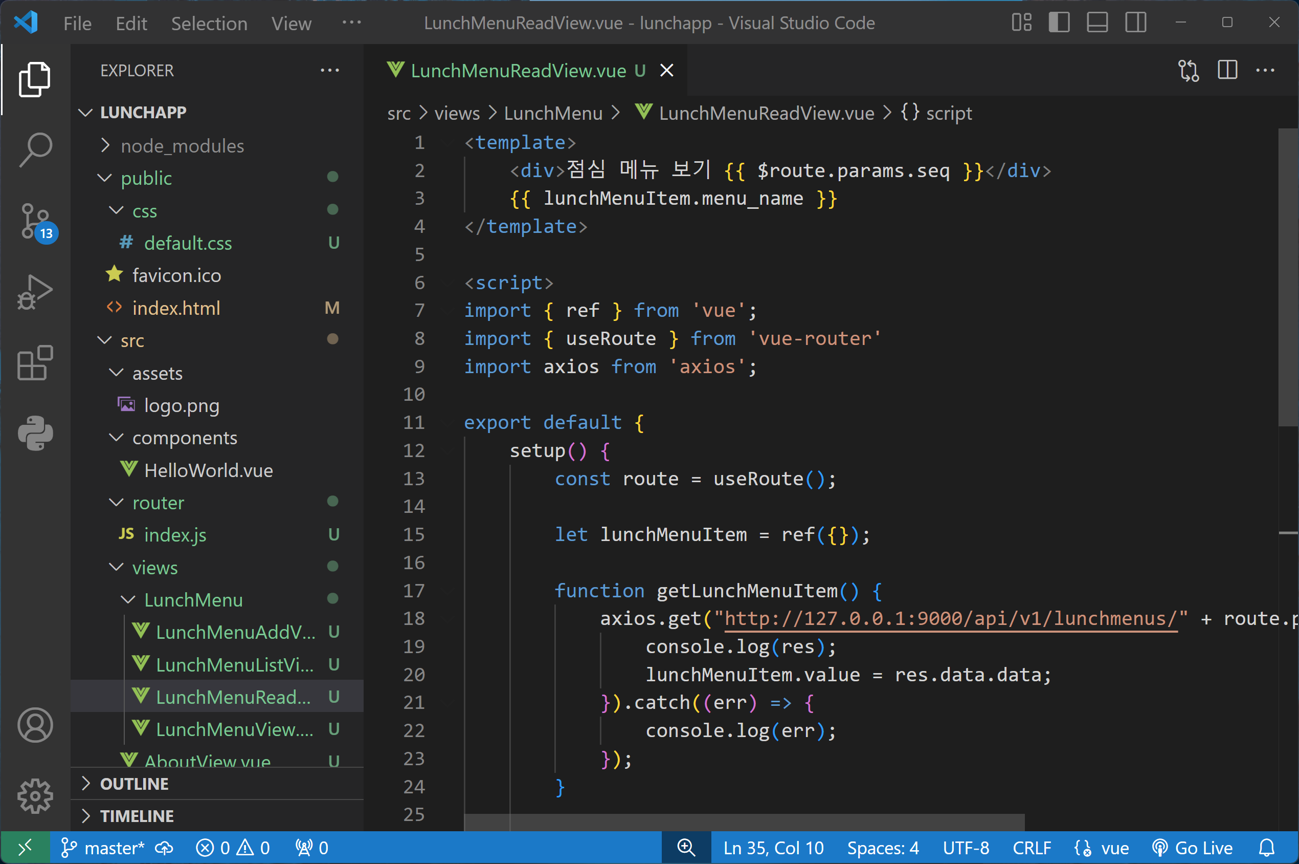Open logo.png file
Image resolution: width=1299 pixels, height=864 pixels.
(217, 405)
